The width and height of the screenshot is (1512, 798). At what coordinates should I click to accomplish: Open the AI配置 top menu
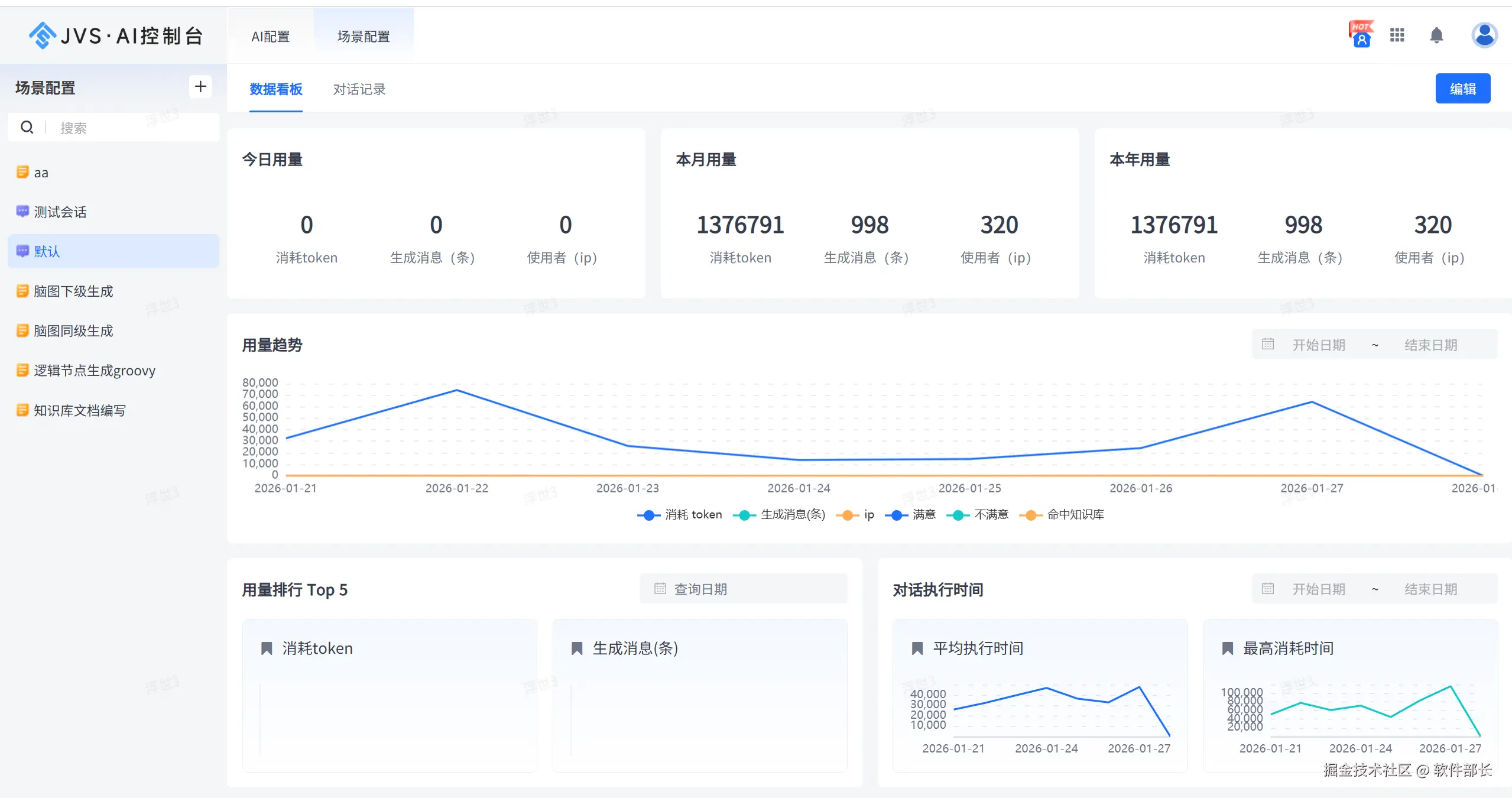point(270,37)
